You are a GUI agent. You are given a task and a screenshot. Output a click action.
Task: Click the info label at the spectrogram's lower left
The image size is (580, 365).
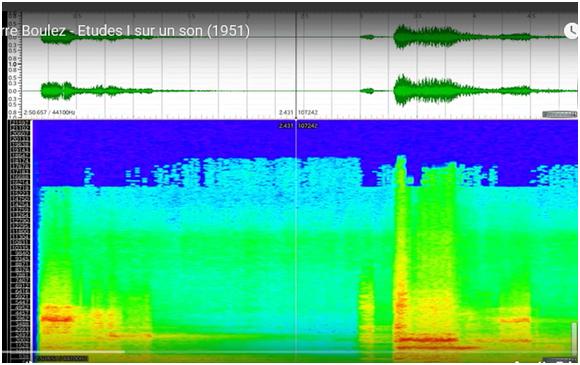pyautogui.click(x=61, y=358)
